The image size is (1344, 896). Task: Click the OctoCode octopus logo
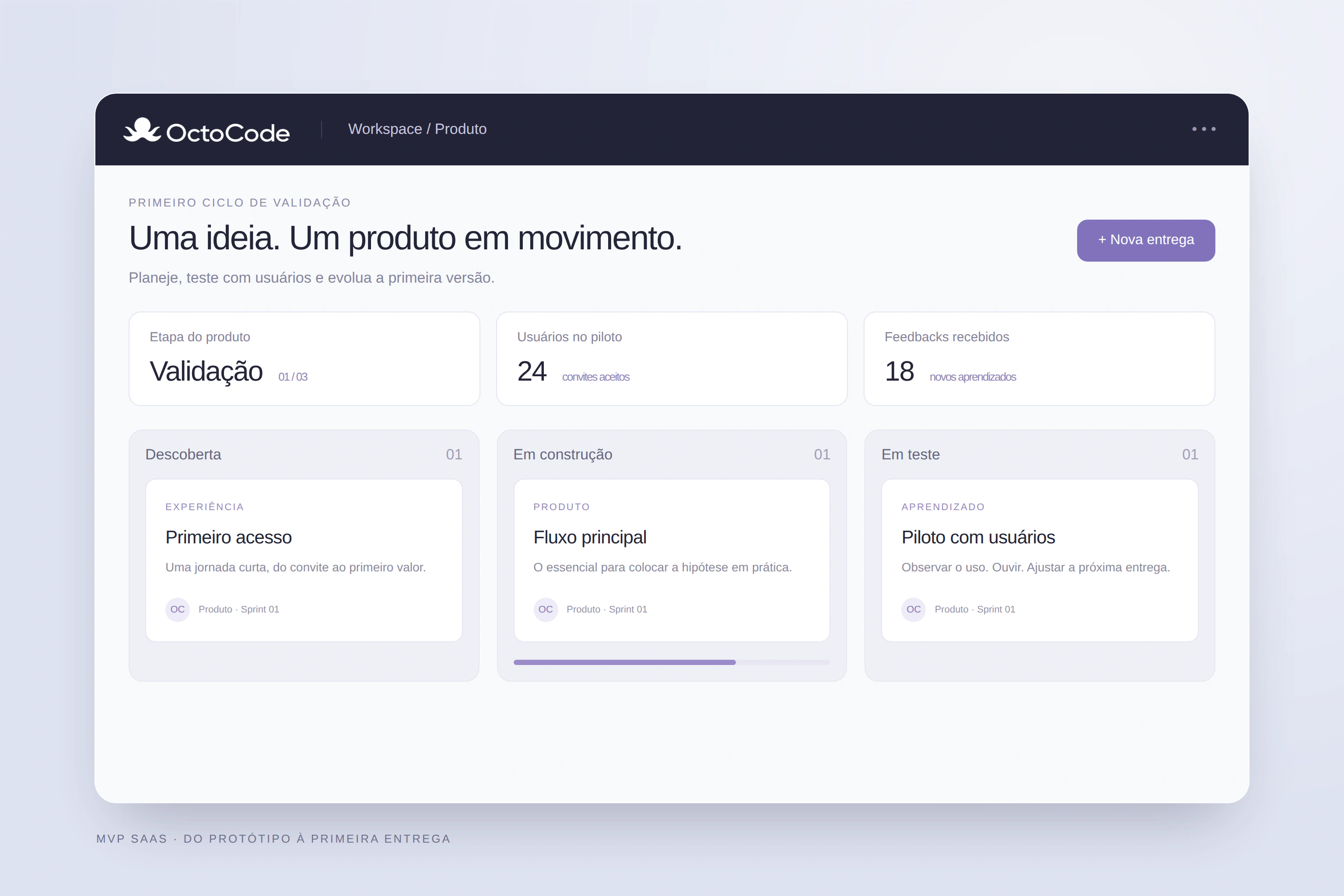pyautogui.click(x=207, y=130)
